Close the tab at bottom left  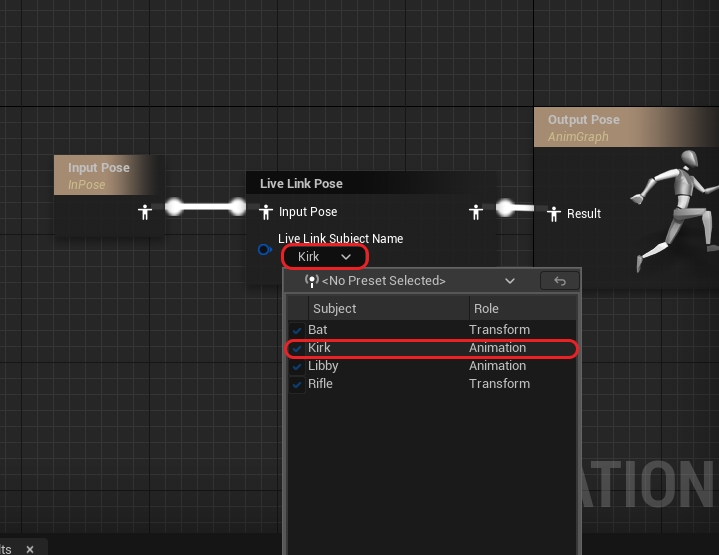[30, 549]
